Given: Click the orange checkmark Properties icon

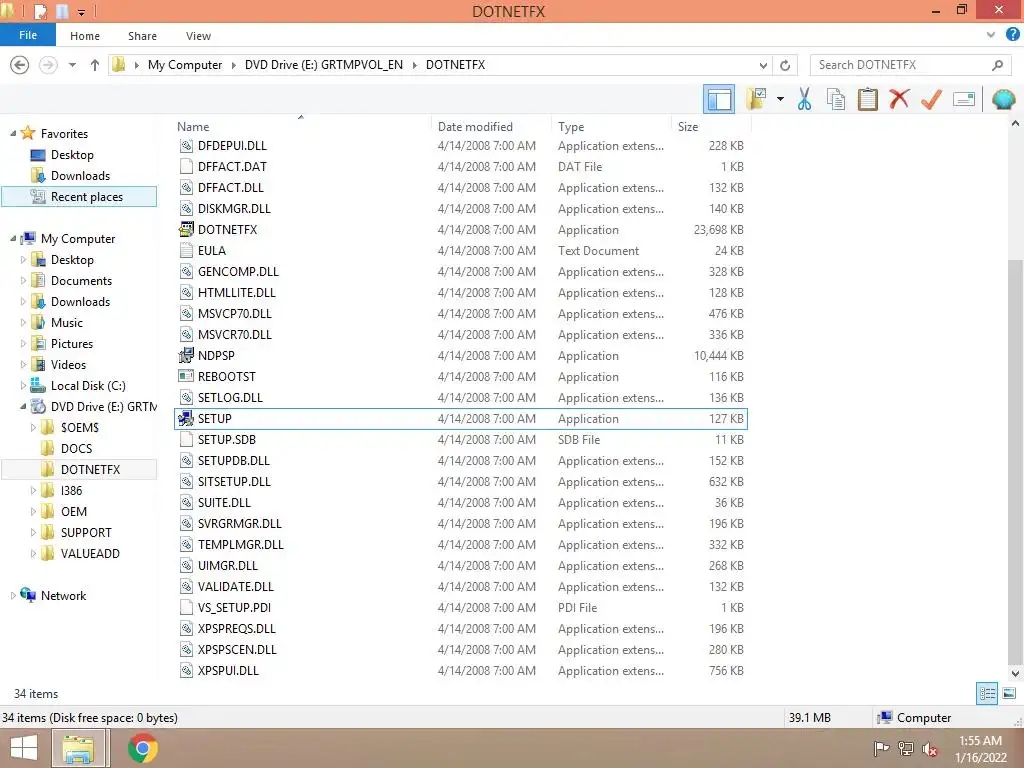Looking at the screenshot, I should coord(931,99).
